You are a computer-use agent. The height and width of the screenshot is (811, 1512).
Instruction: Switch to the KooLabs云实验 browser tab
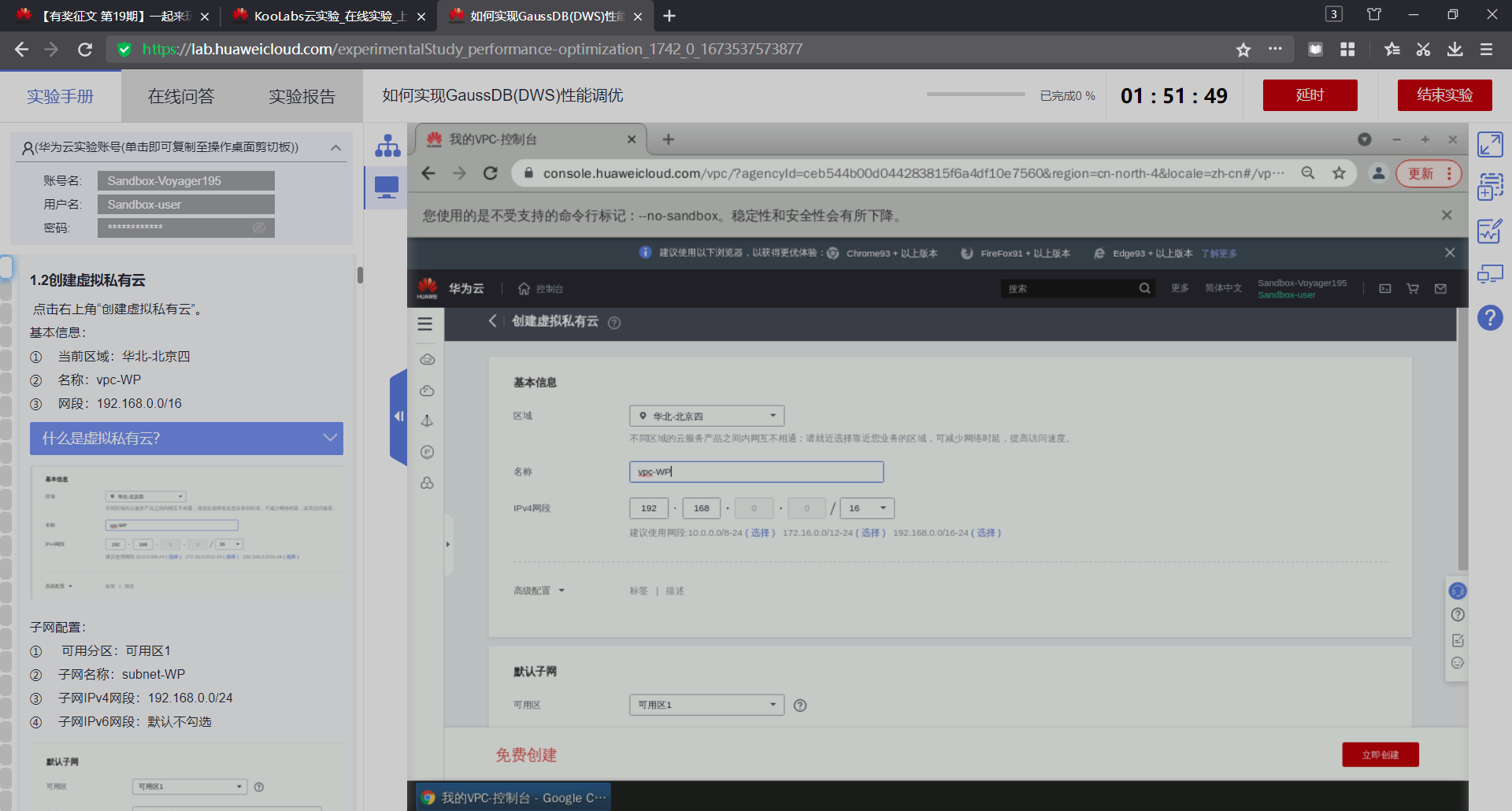328,16
